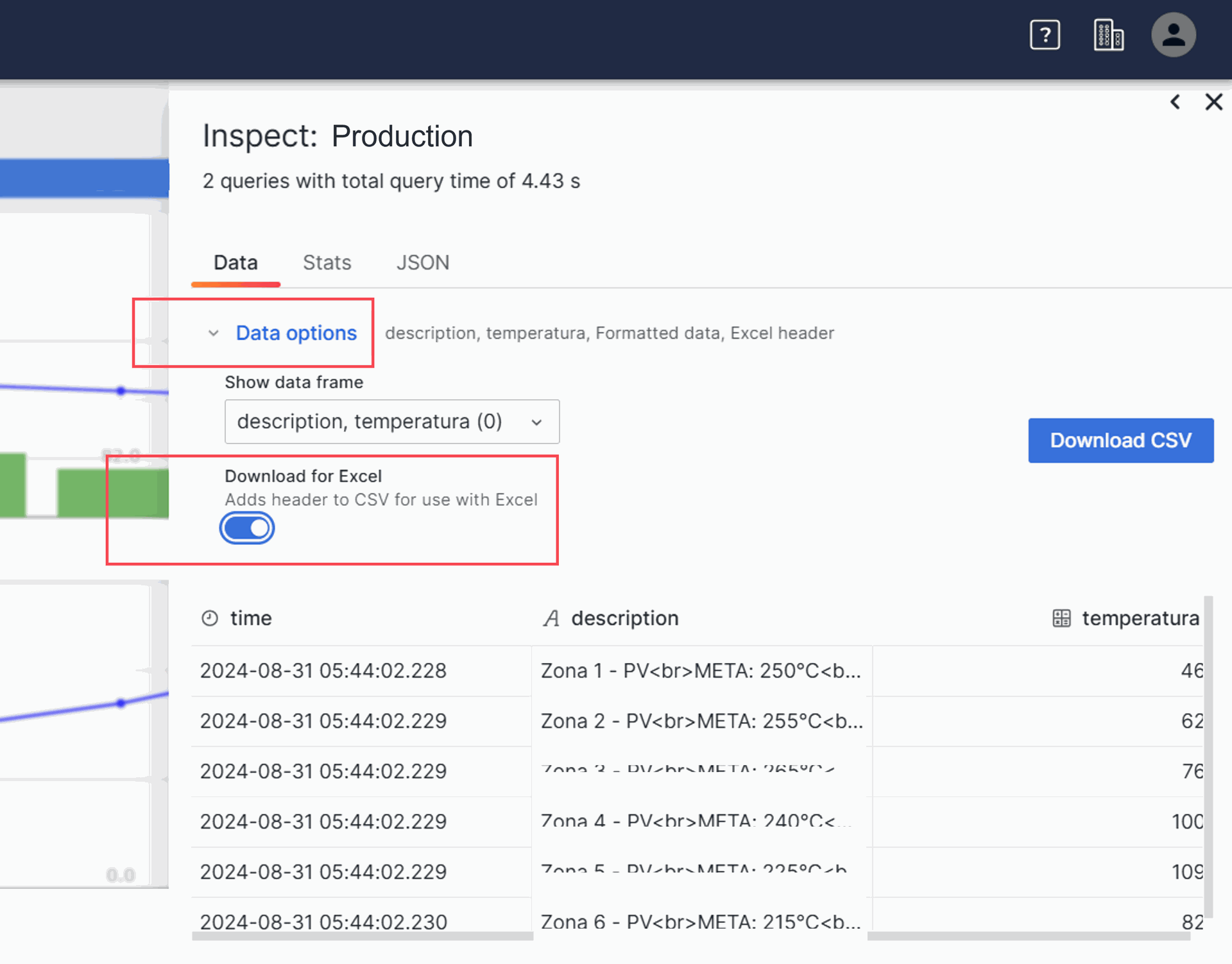Open the Show data frame dropdown
Image resolution: width=1232 pixels, height=964 pixels.
(x=391, y=422)
